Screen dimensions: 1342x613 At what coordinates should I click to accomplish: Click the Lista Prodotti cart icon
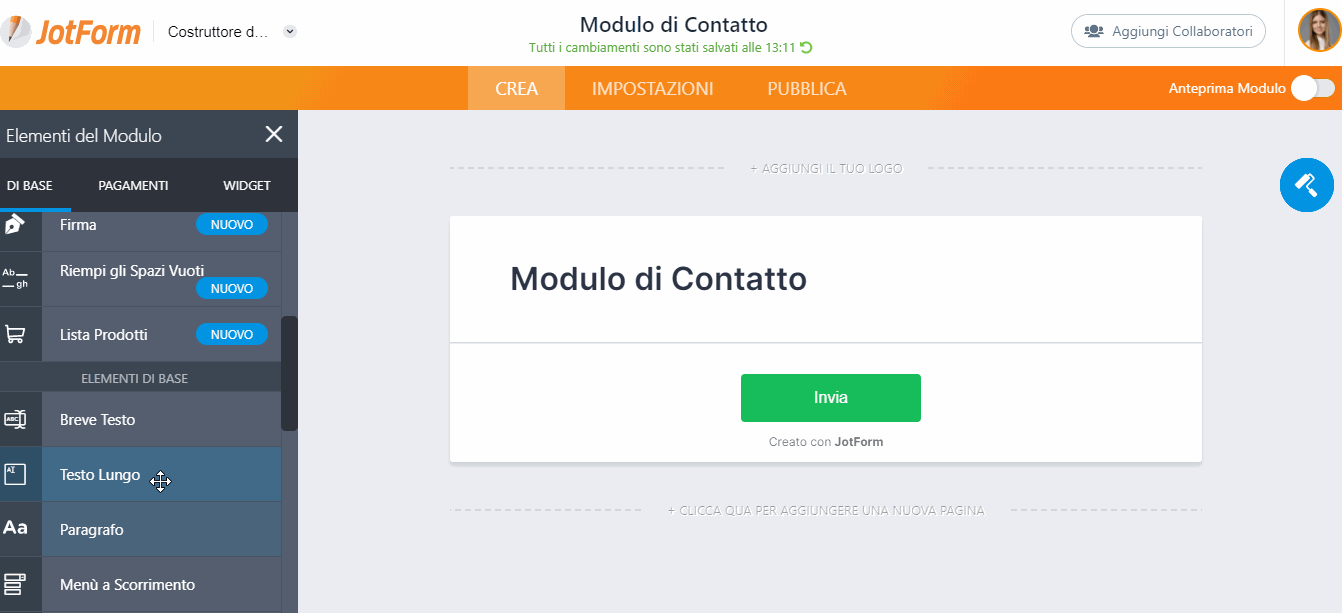tap(15, 335)
